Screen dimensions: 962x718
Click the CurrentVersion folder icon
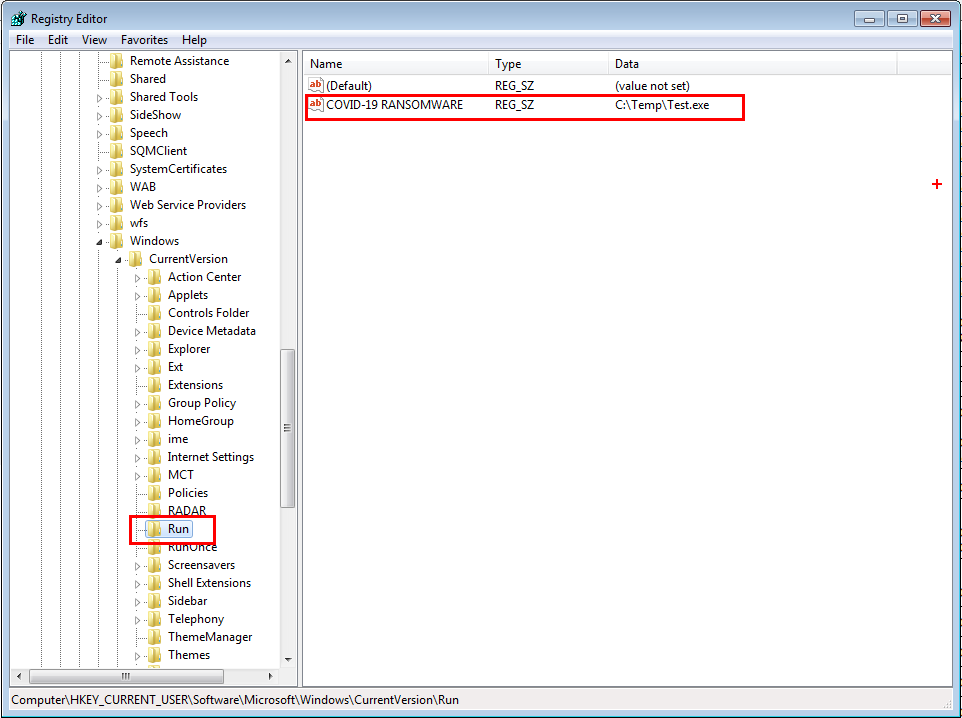click(x=136, y=259)
